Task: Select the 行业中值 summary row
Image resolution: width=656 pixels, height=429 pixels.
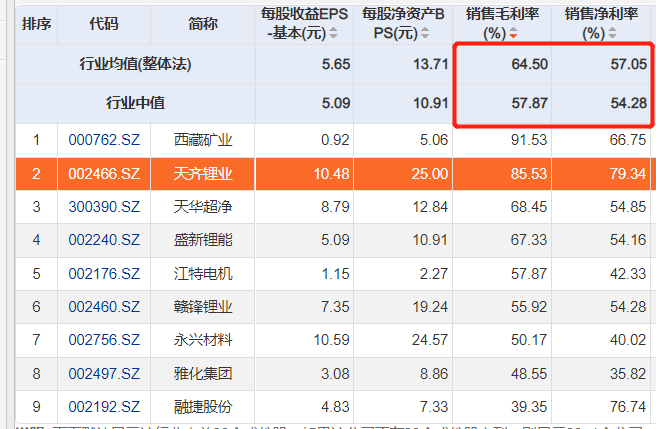Action: (135, 103)
